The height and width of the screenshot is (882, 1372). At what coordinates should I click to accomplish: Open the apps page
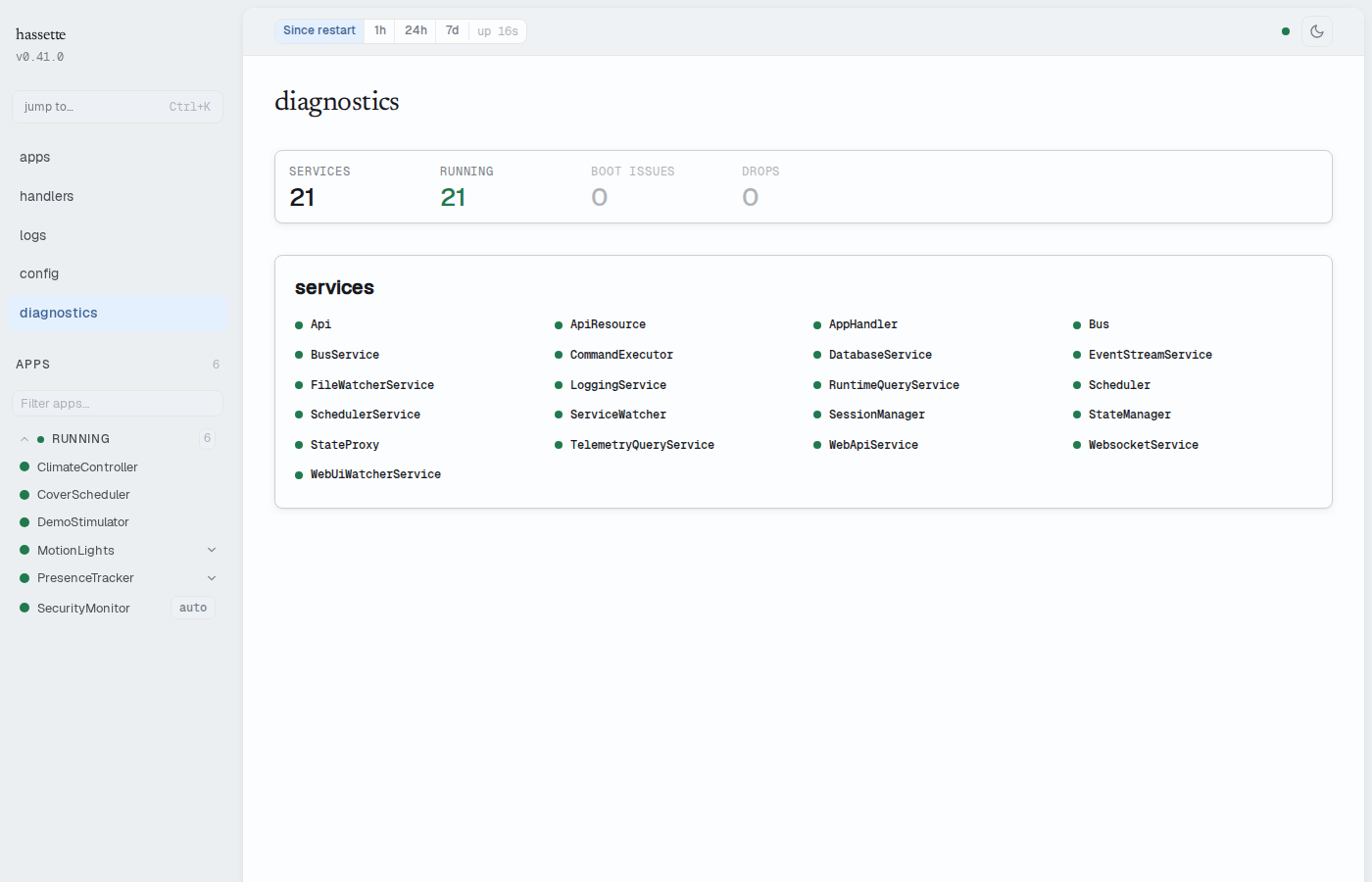pyautogui.click(x=118, y=157)
